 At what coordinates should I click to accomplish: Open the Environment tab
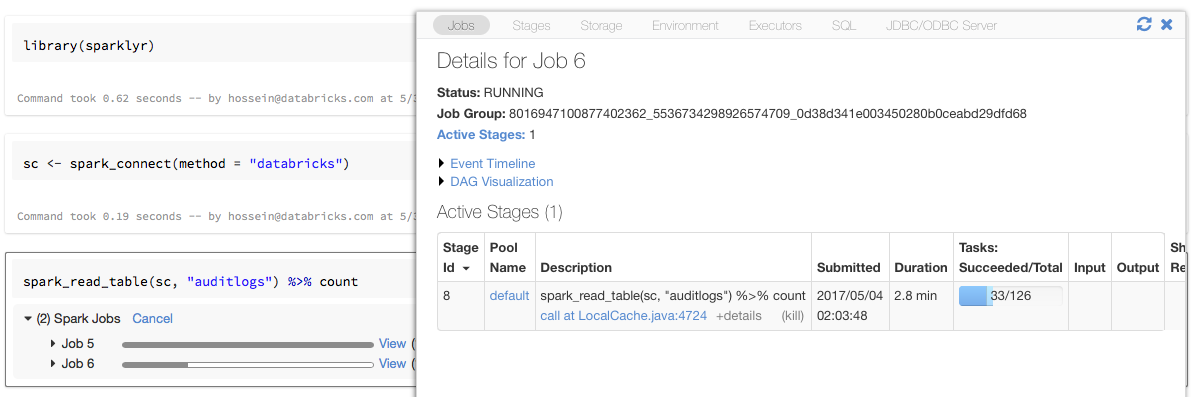pos(685,25)
